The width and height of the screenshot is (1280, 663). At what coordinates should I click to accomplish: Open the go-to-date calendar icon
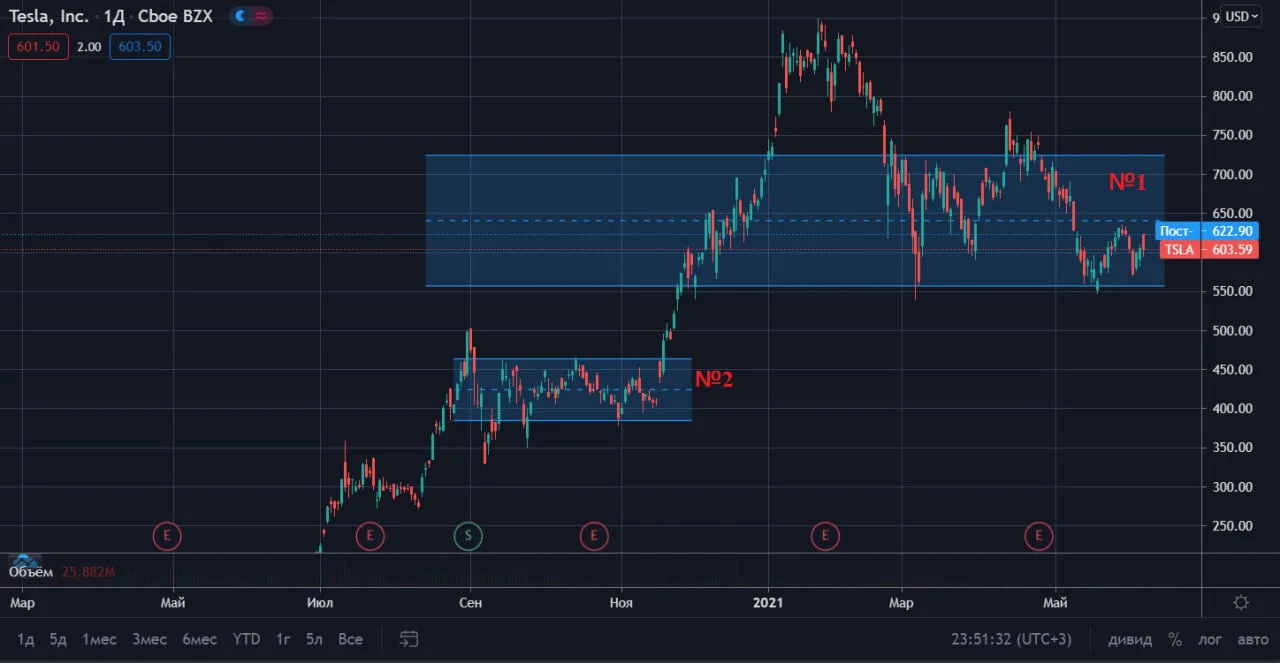(x=408, y=638)
